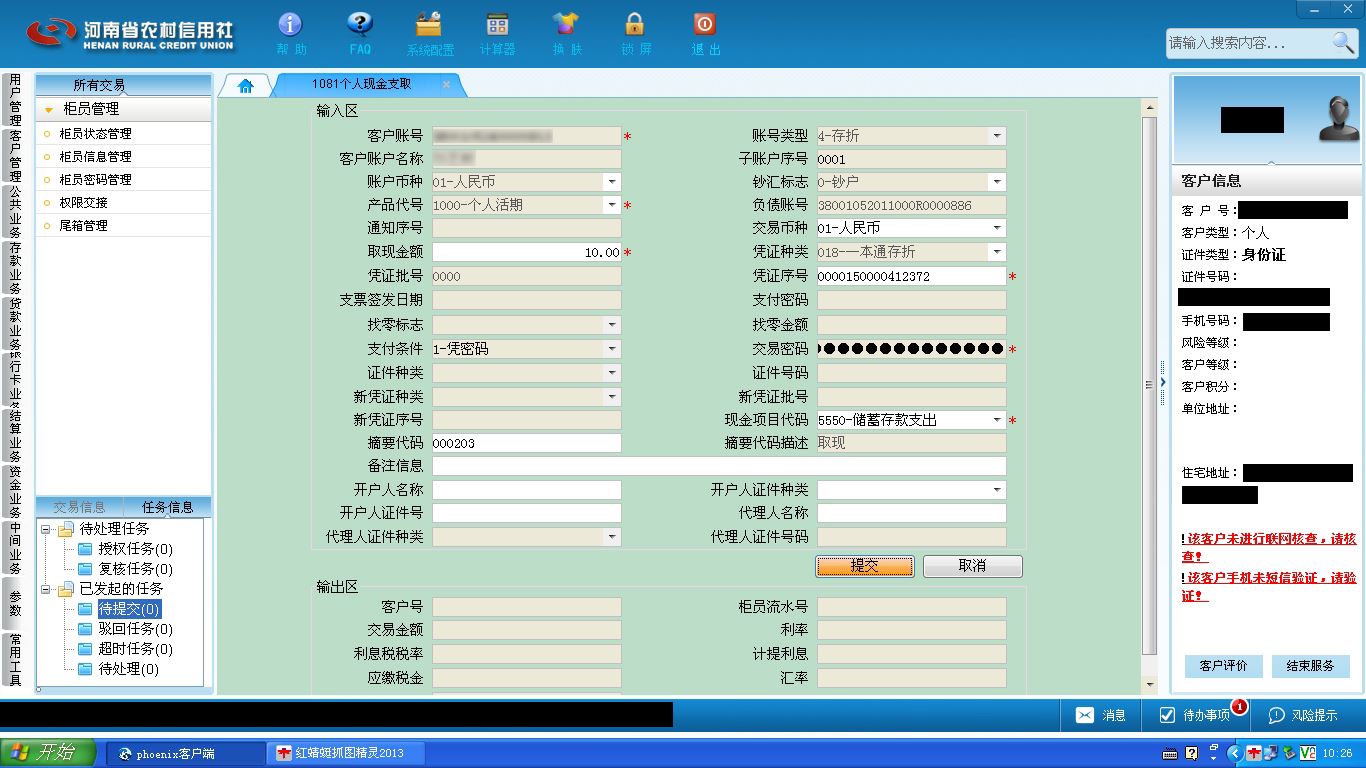Image resolution: width=1366 pixels, height=768 pixels.
Task: Click the red dragonfly tray icon
Action: [1254, 753]
